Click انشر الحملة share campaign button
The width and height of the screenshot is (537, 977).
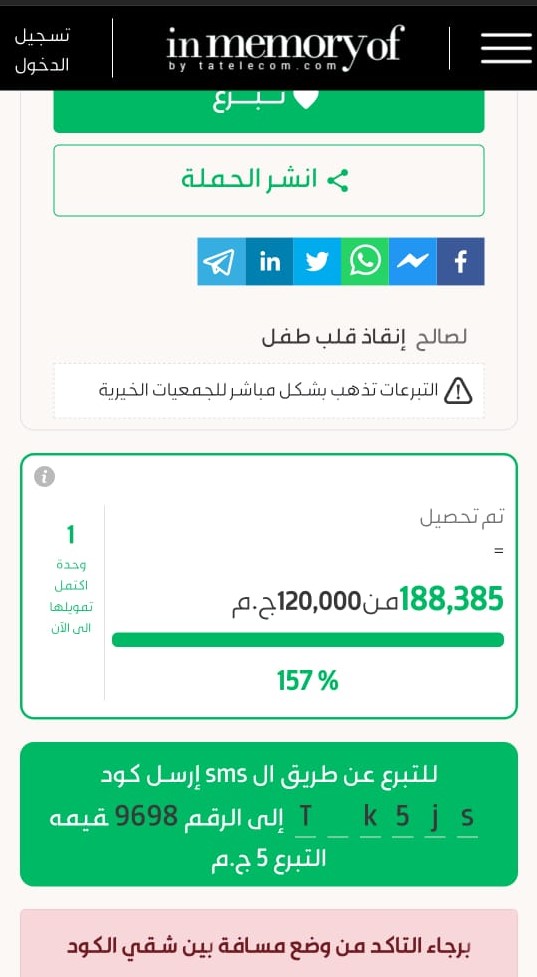(268, 181)
